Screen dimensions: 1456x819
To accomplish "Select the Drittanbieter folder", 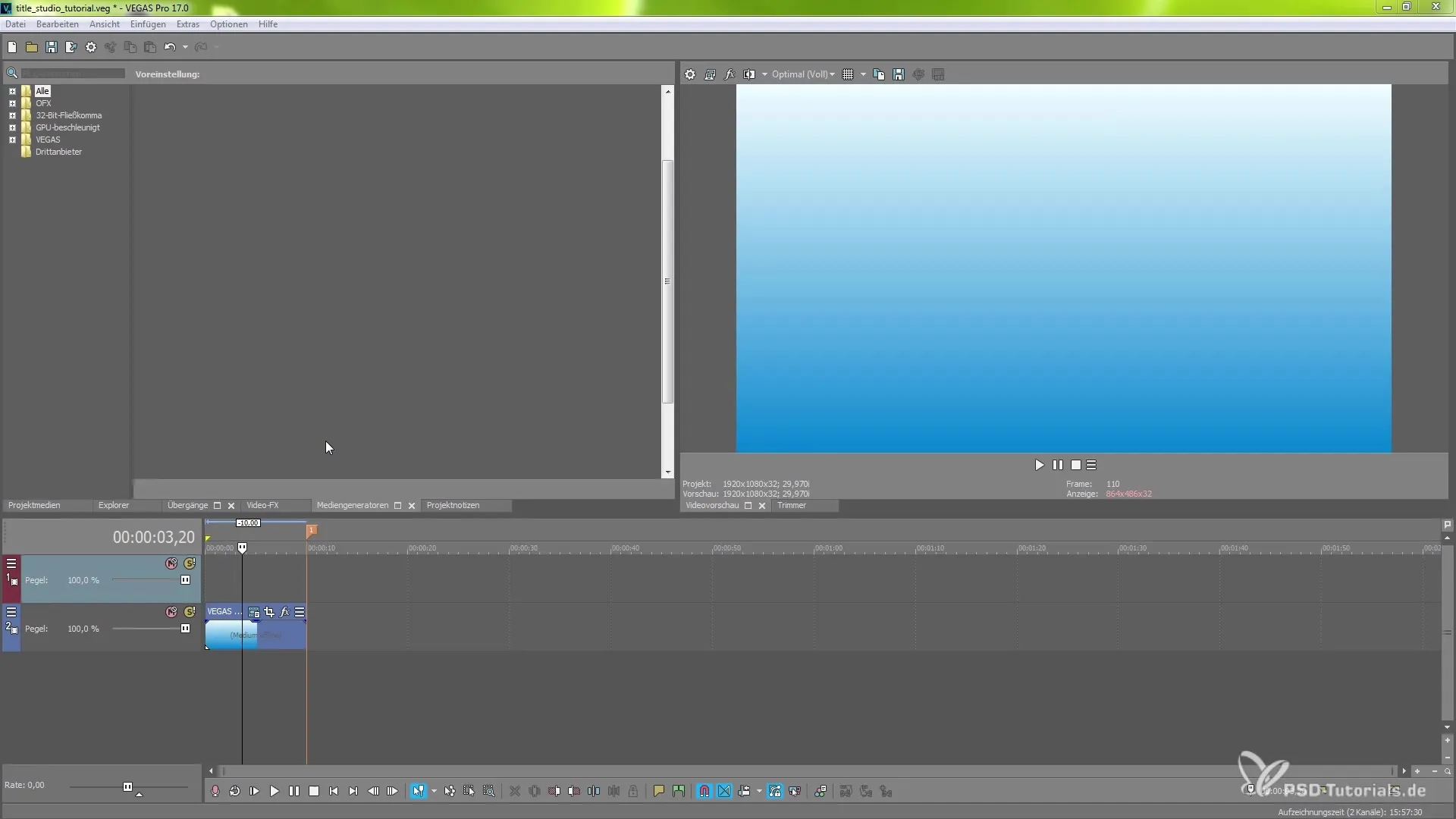I will 58,152.
